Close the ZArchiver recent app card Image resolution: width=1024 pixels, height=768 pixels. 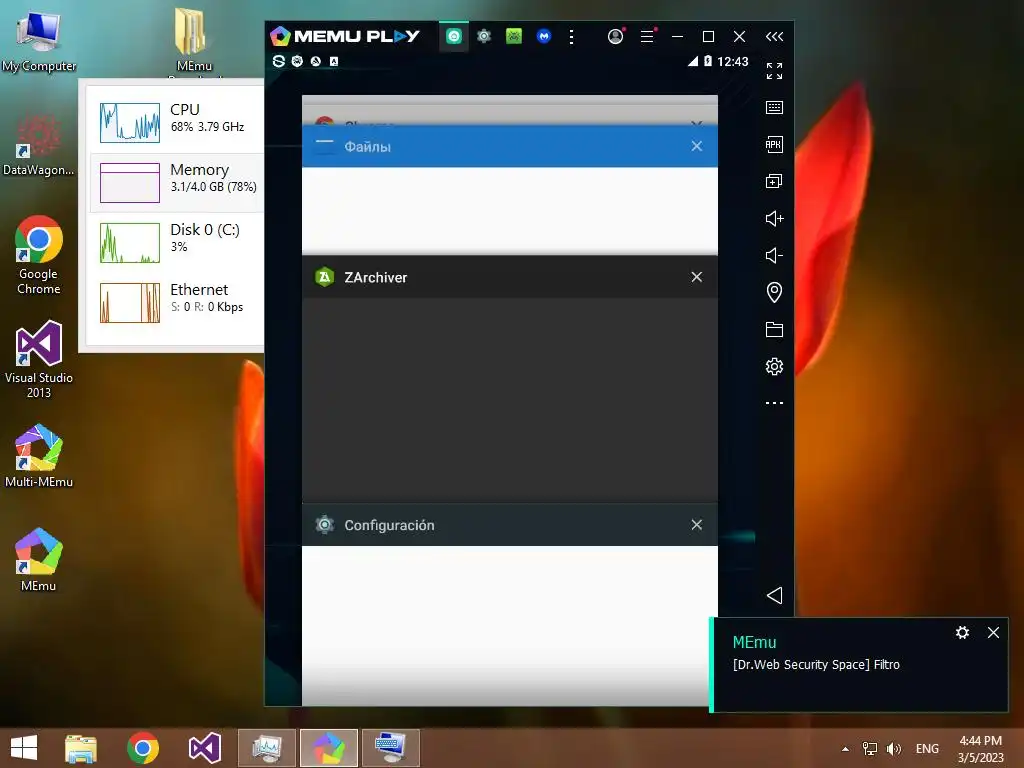point(697,277)
